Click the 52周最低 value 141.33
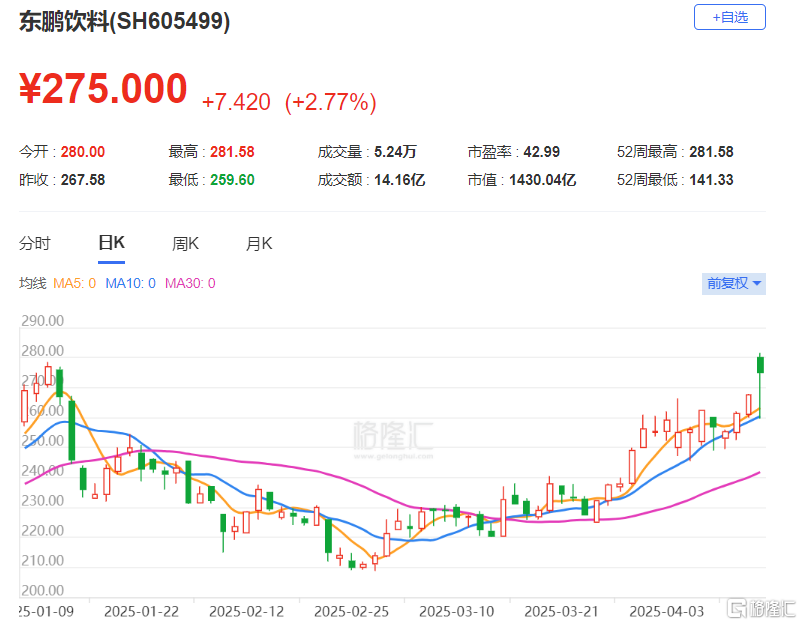Screen dimensions: 802x625 coord(711,180)
